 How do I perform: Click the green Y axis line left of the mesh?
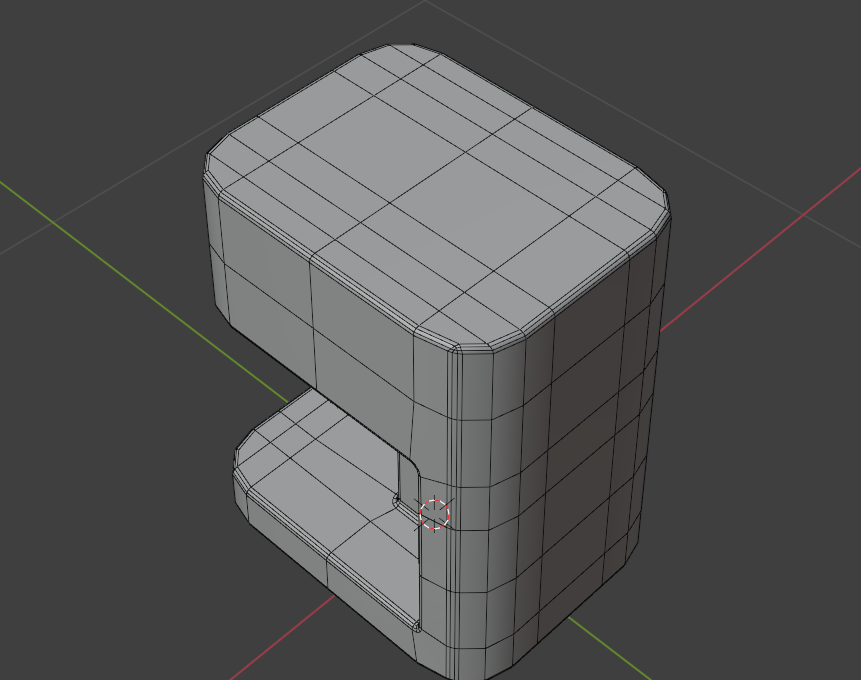[144, 292]
